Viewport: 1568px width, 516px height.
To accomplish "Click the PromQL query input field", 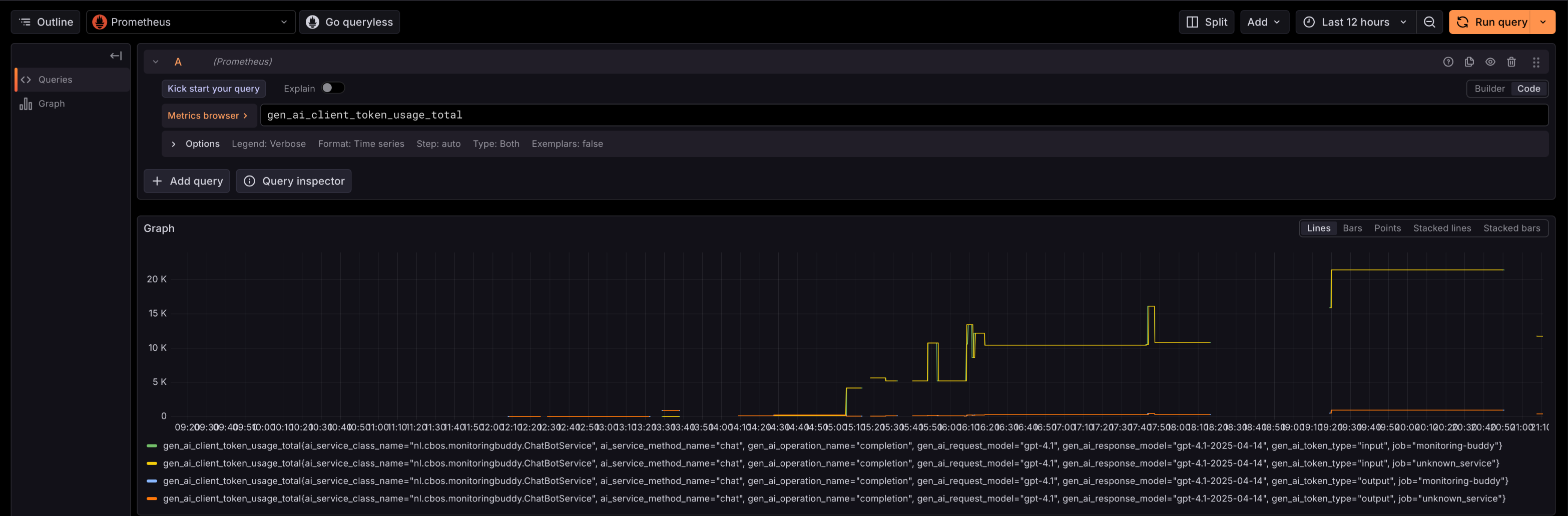I will point(904,115).
